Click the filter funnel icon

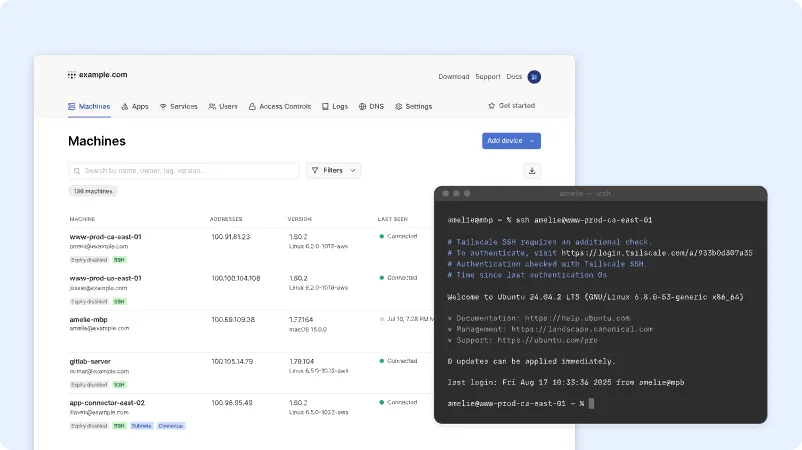[315, 170]
